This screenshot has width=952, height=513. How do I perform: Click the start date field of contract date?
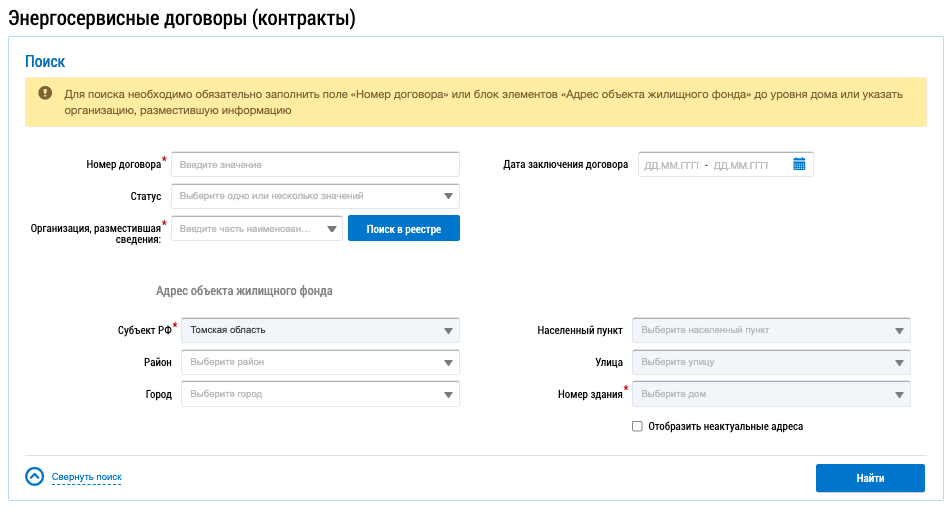(671, 165)
